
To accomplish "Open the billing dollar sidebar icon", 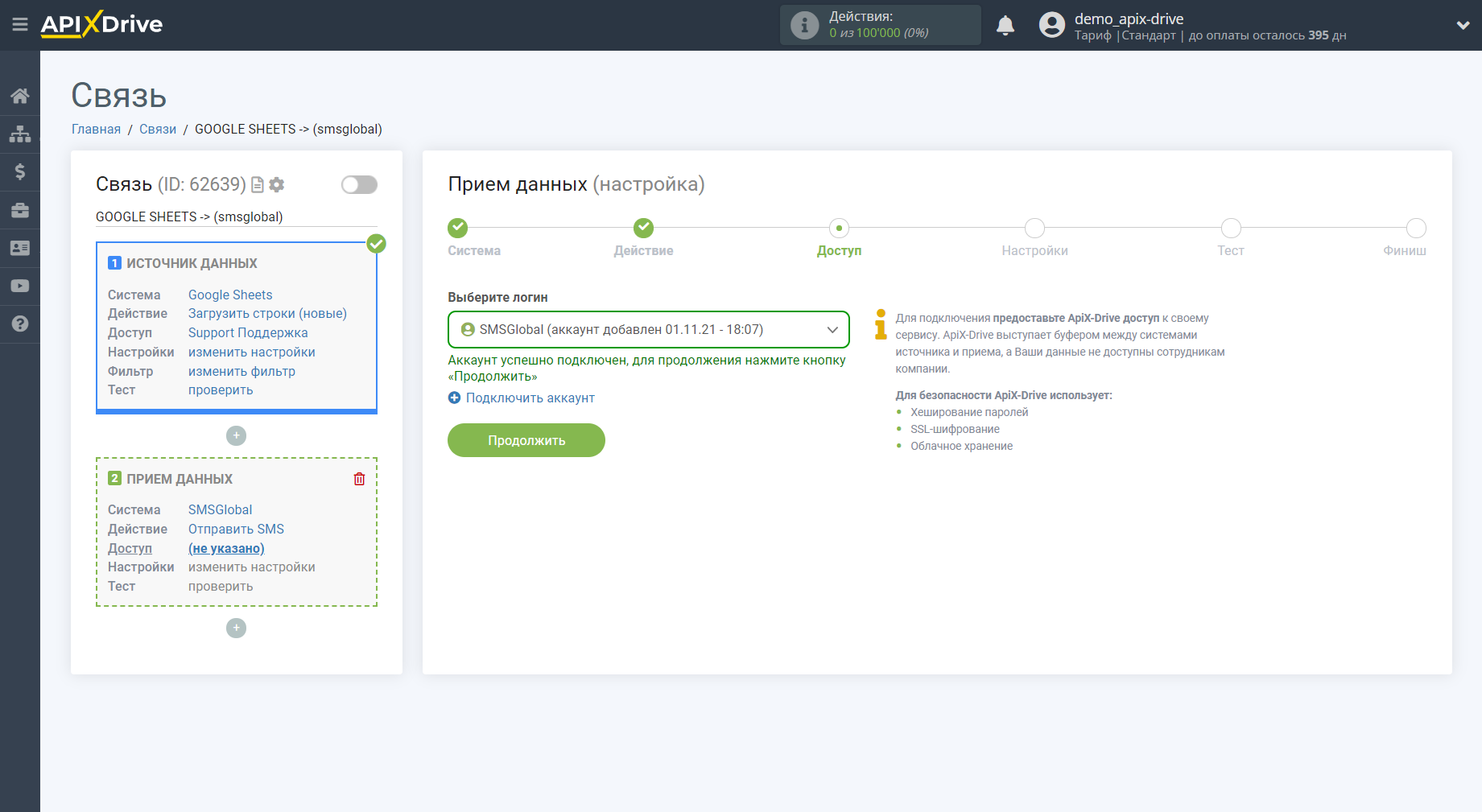I will pos(20,171).
